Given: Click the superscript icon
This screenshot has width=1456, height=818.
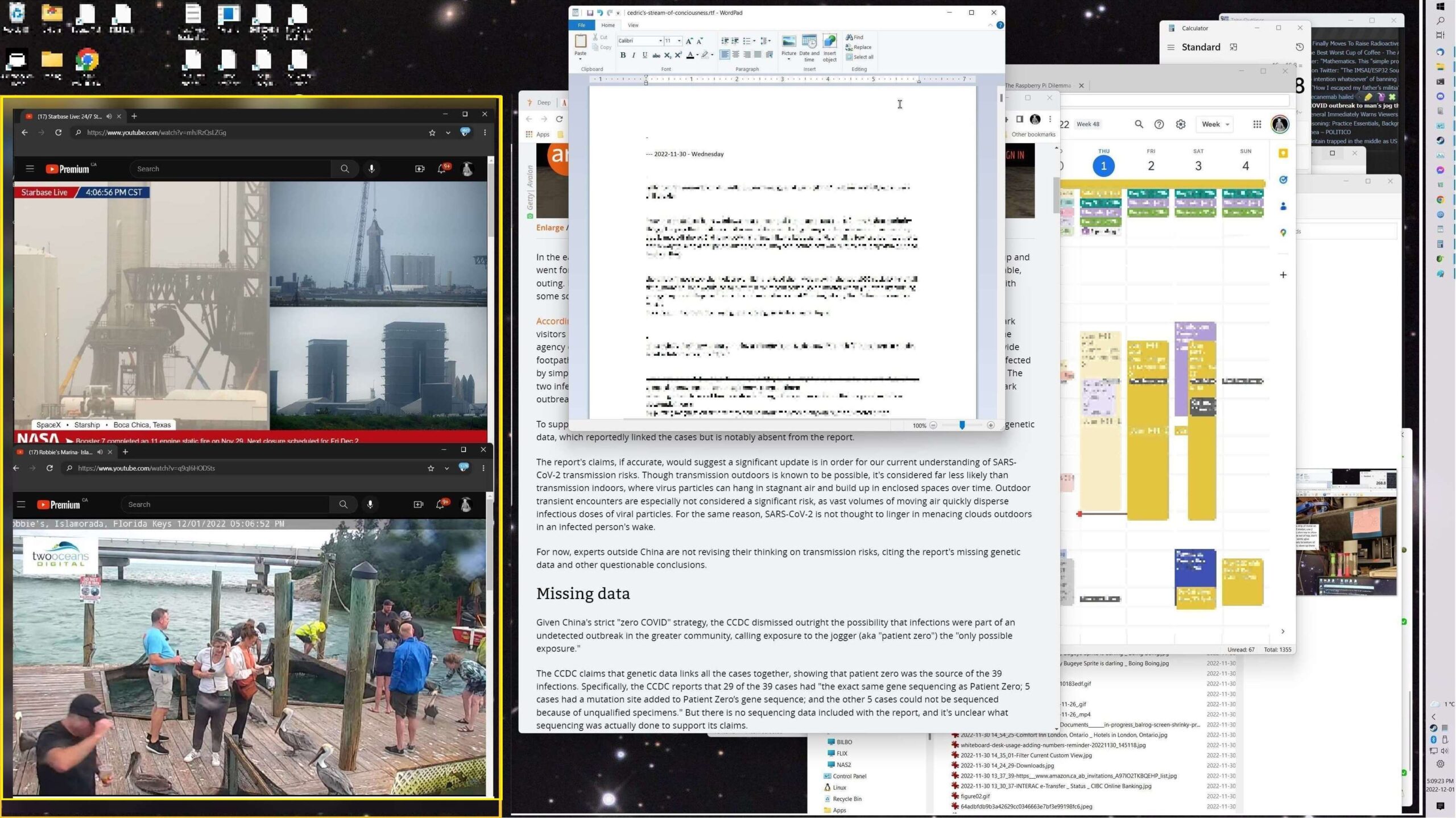Looking at the screenshot, I should click(678, 55).
